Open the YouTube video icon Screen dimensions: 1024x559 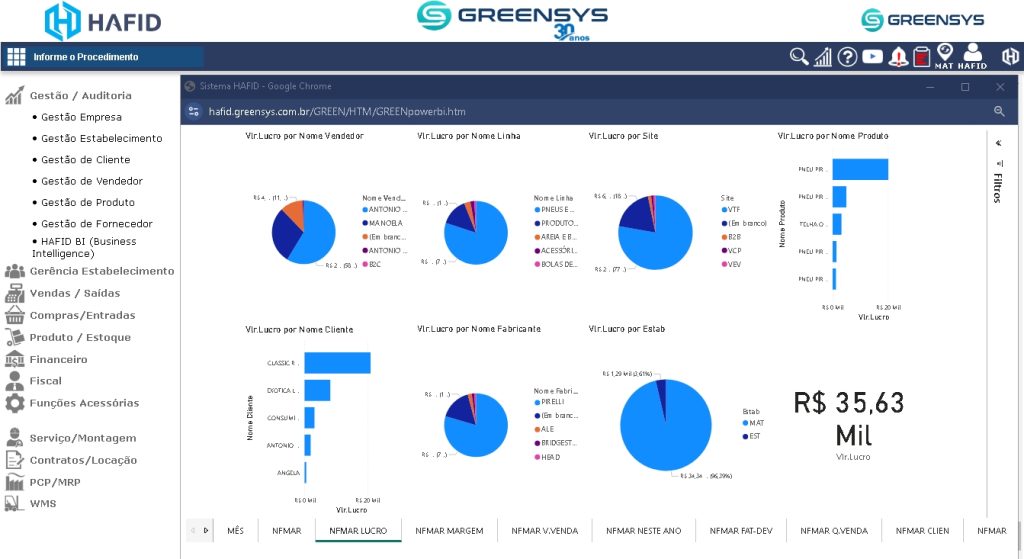point(873,57)
